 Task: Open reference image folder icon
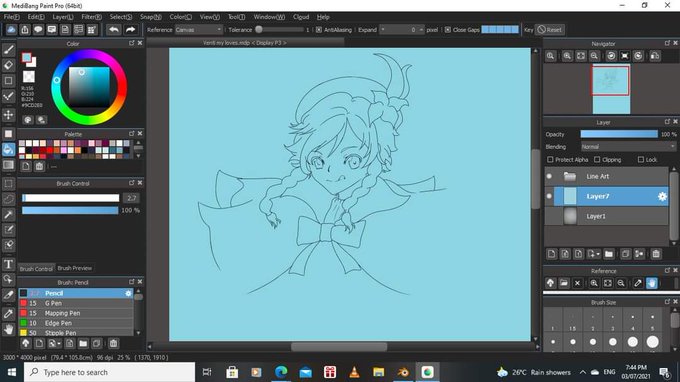(x=564, y=283)
